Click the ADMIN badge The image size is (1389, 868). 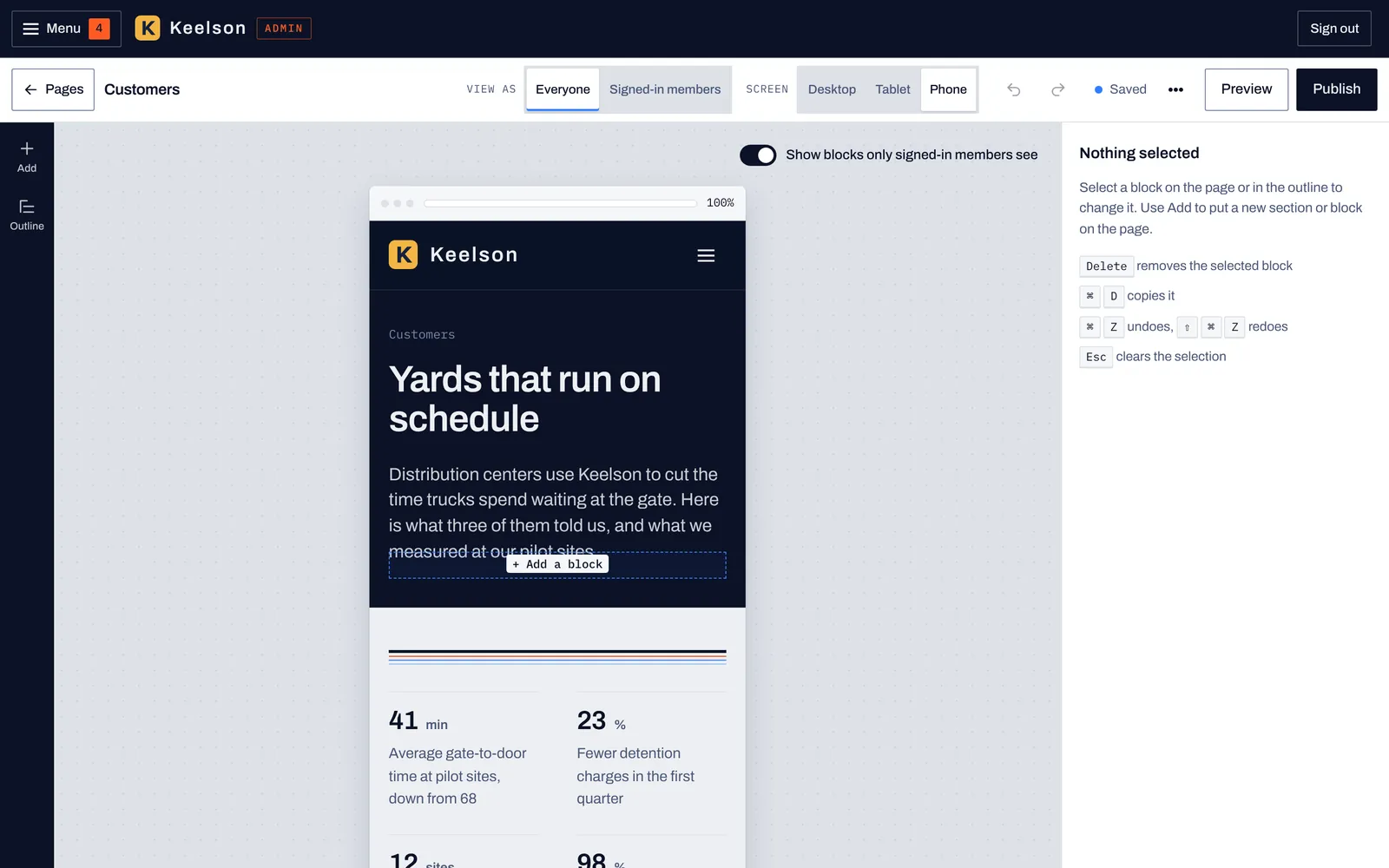point(284,29)
